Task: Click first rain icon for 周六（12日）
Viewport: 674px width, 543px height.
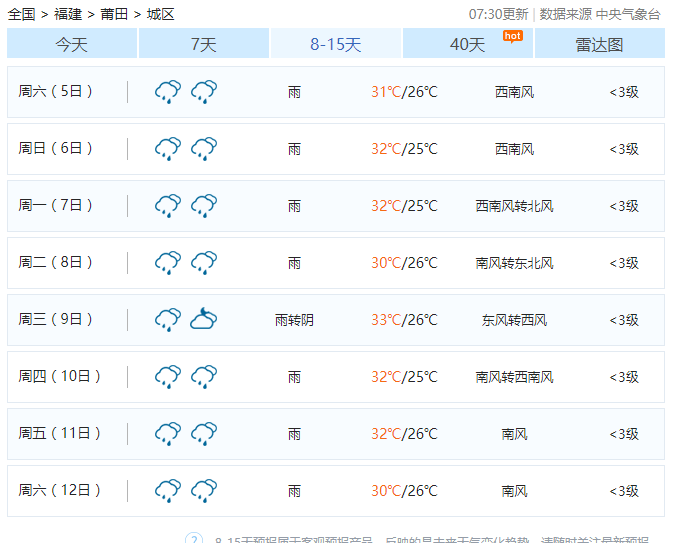Action: [x=168, y=491]
